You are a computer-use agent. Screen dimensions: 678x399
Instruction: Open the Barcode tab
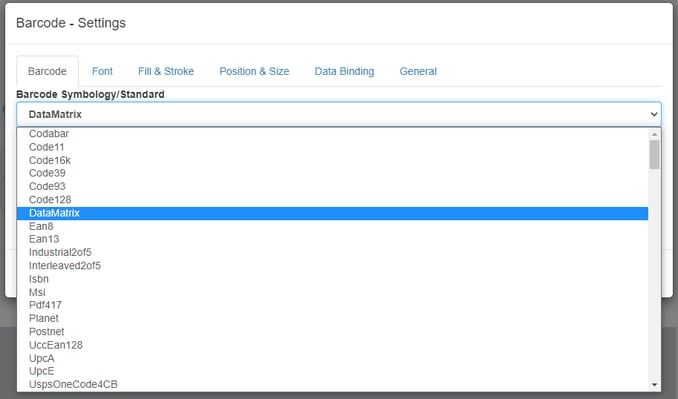tap(47, 71)
